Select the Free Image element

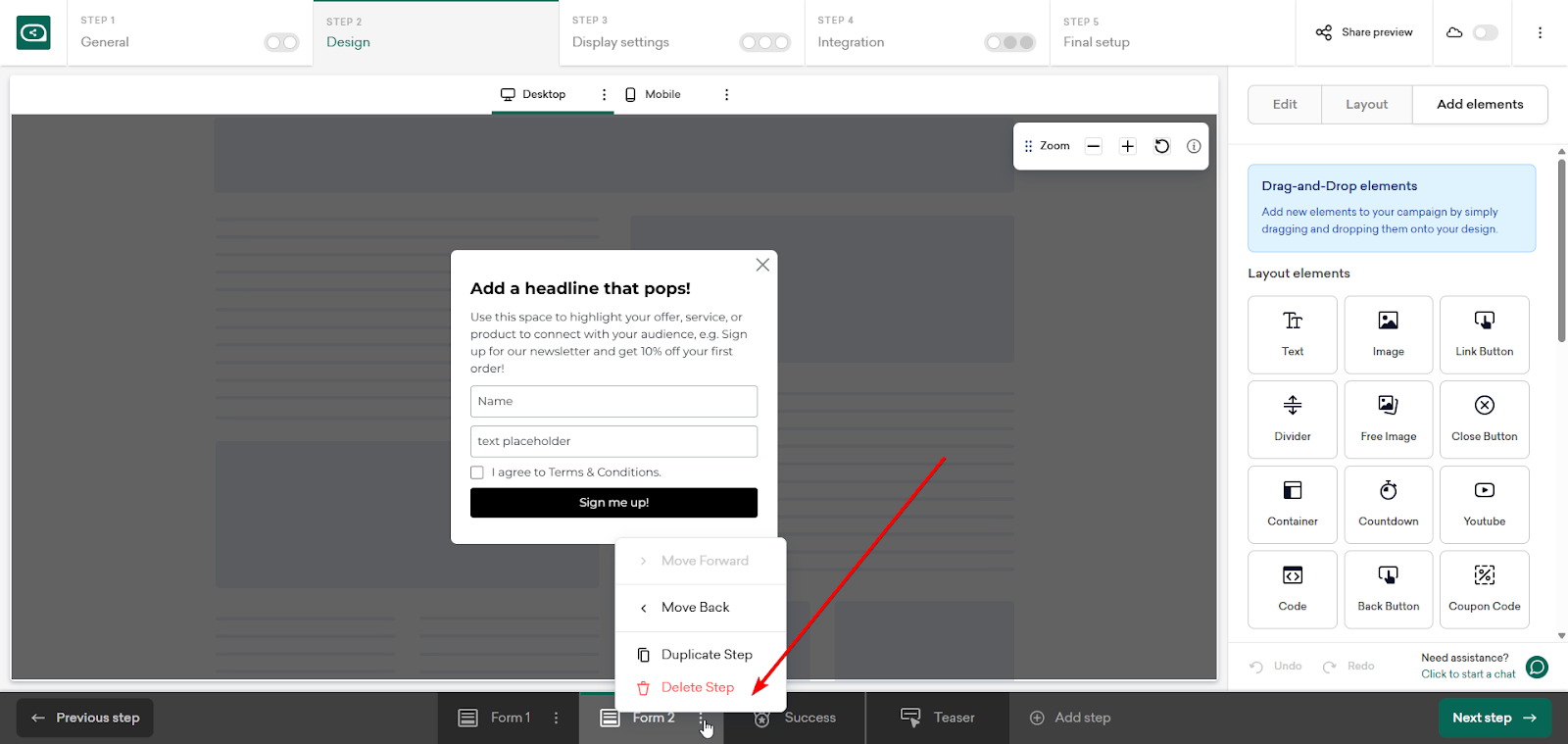coord(1388,419)
